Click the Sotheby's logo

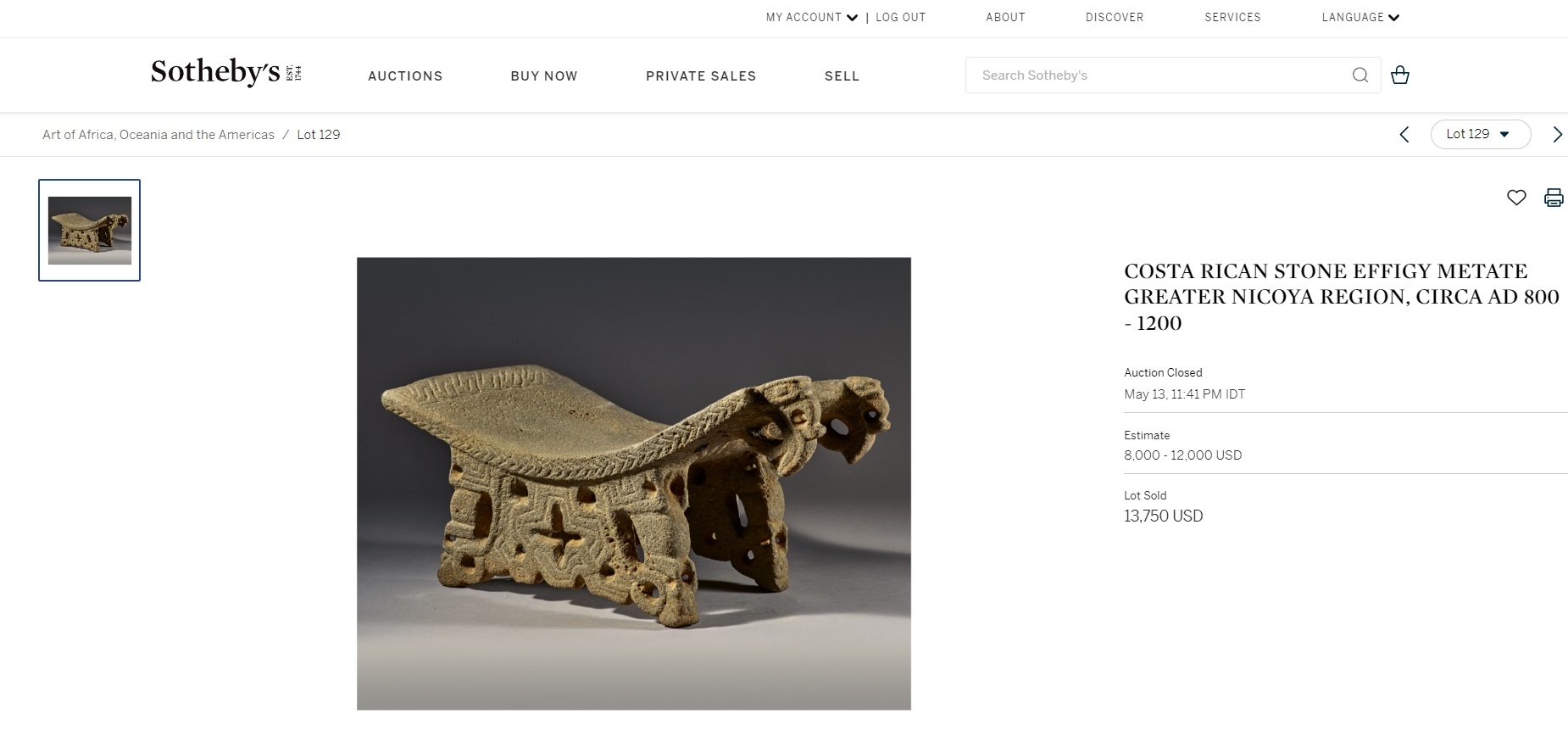coord(226,73)
